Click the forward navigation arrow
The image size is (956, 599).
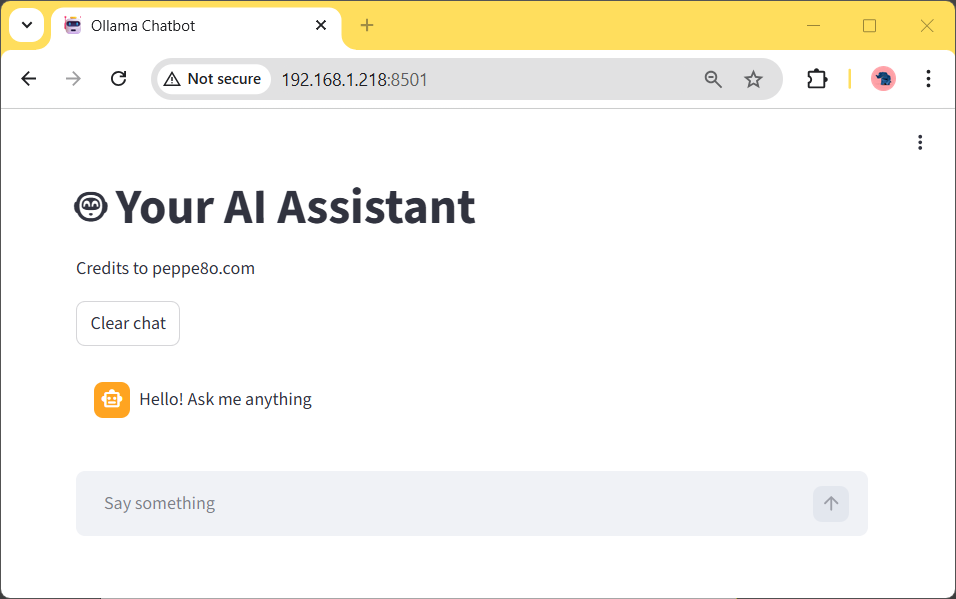(x=73, y=78)
